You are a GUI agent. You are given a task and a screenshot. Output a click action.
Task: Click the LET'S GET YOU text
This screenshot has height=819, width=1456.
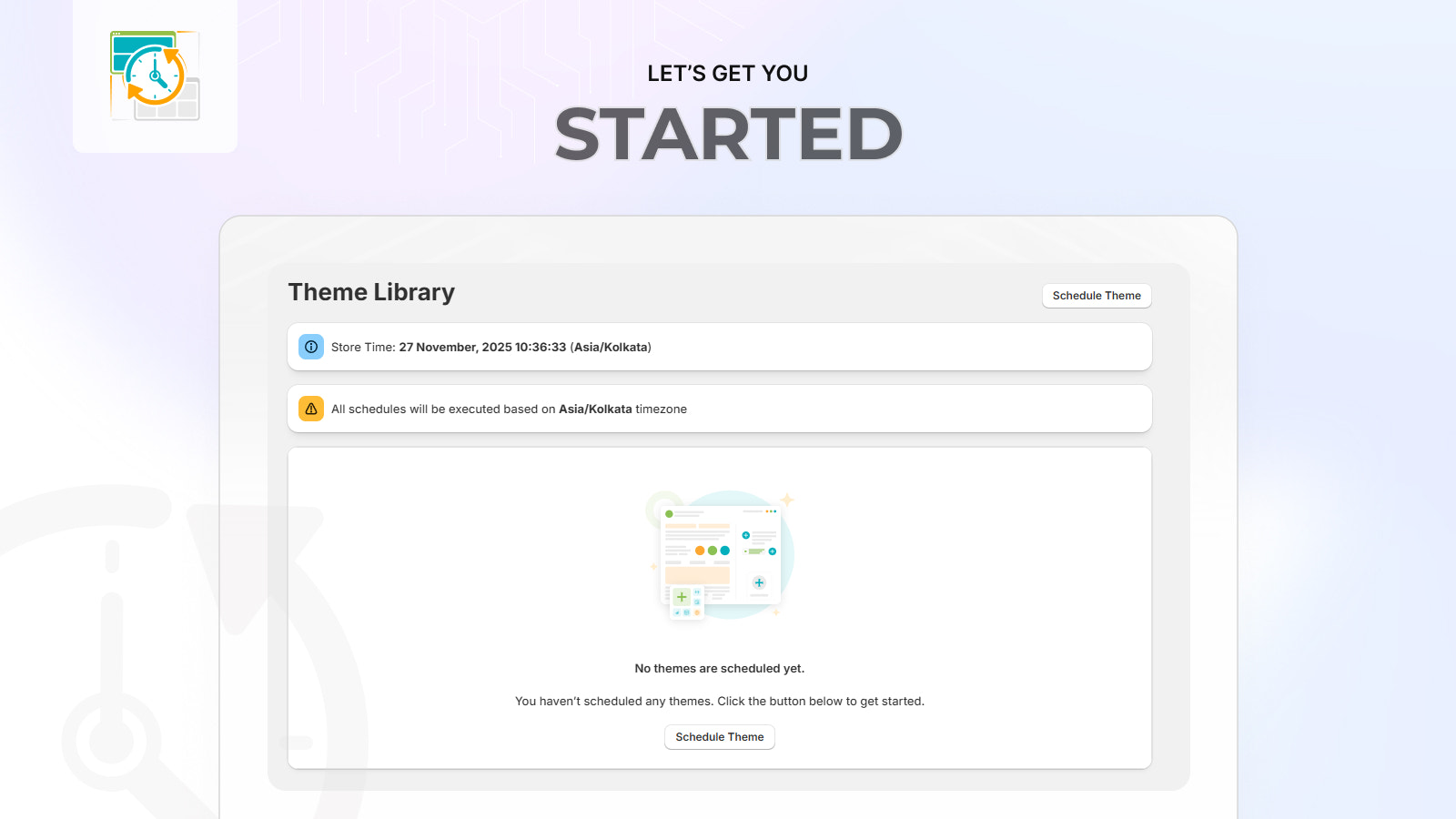click(728, 74)
